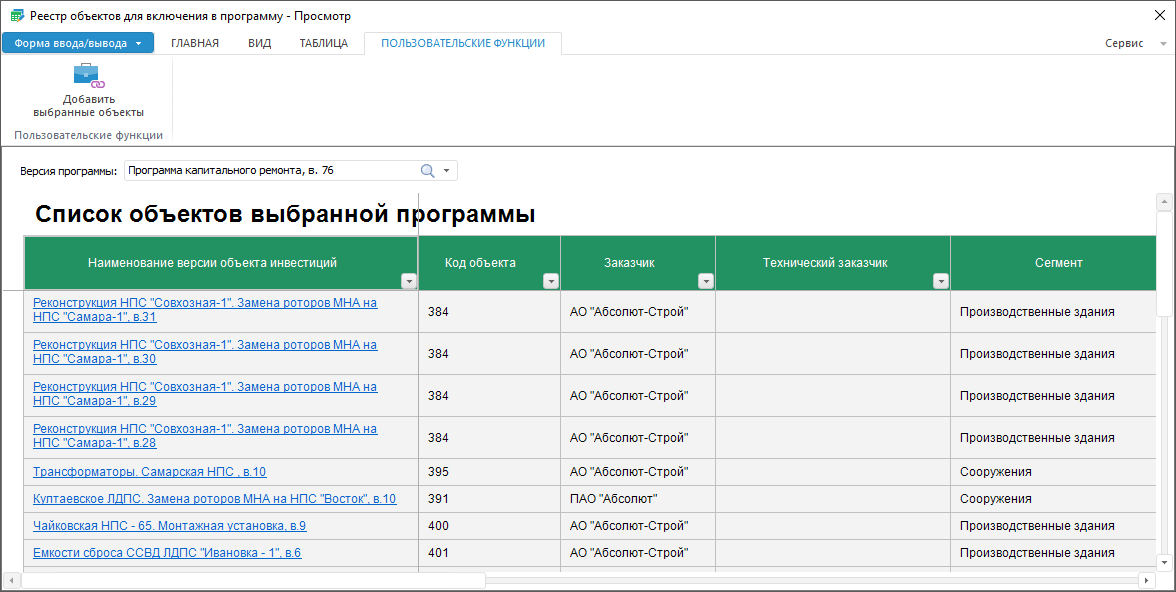The width and height of the screenshot is (1176, 592).
Task: Open the ТАБЛИЦА ribbon tab
Action: tap(323, 43)
